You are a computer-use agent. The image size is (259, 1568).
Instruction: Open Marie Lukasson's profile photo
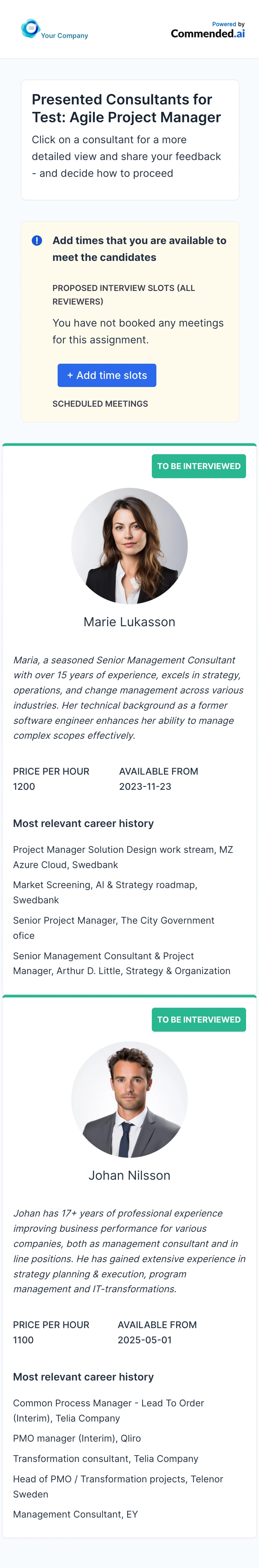tap(129, 545)
